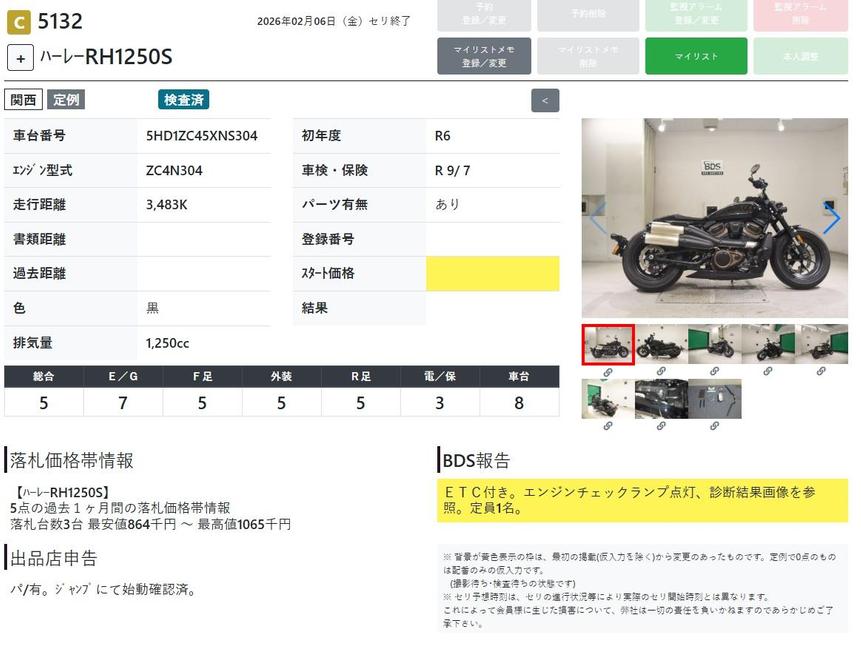Click the 本人調整 button

[x=800, y=56]
